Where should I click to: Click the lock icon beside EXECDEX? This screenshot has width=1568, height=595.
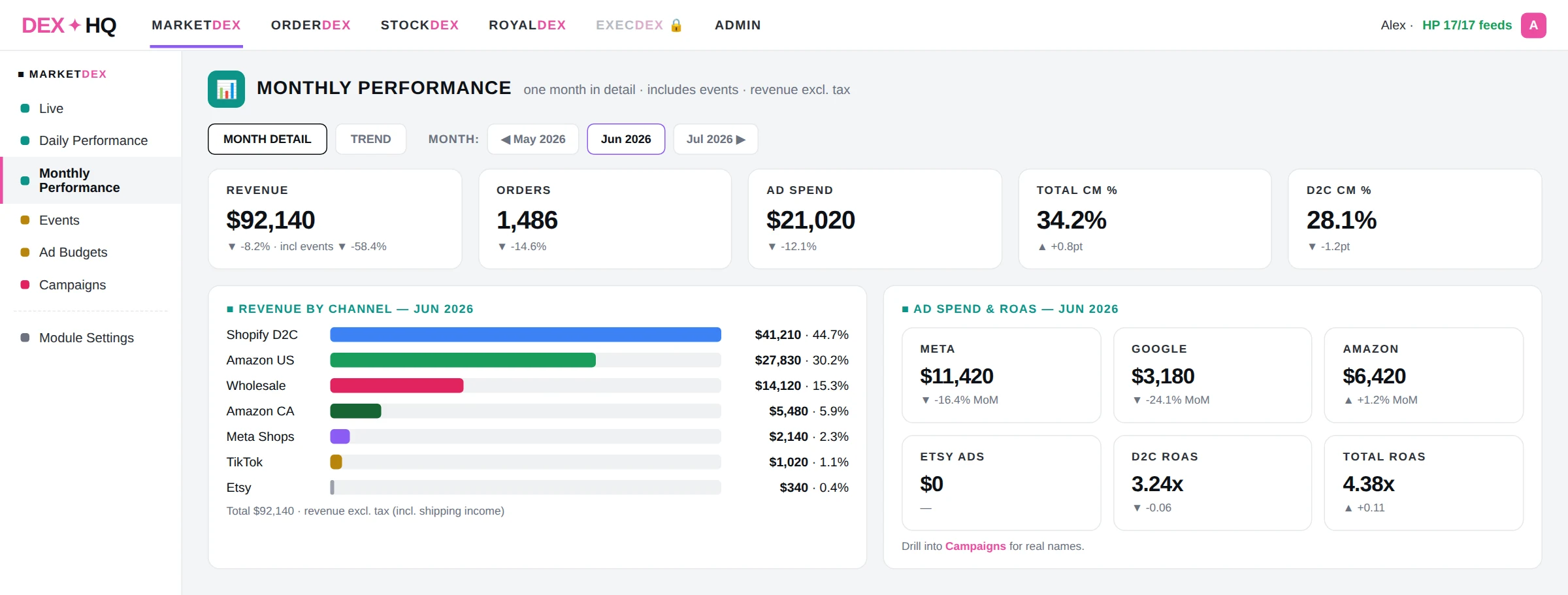[x=676, y=25]
